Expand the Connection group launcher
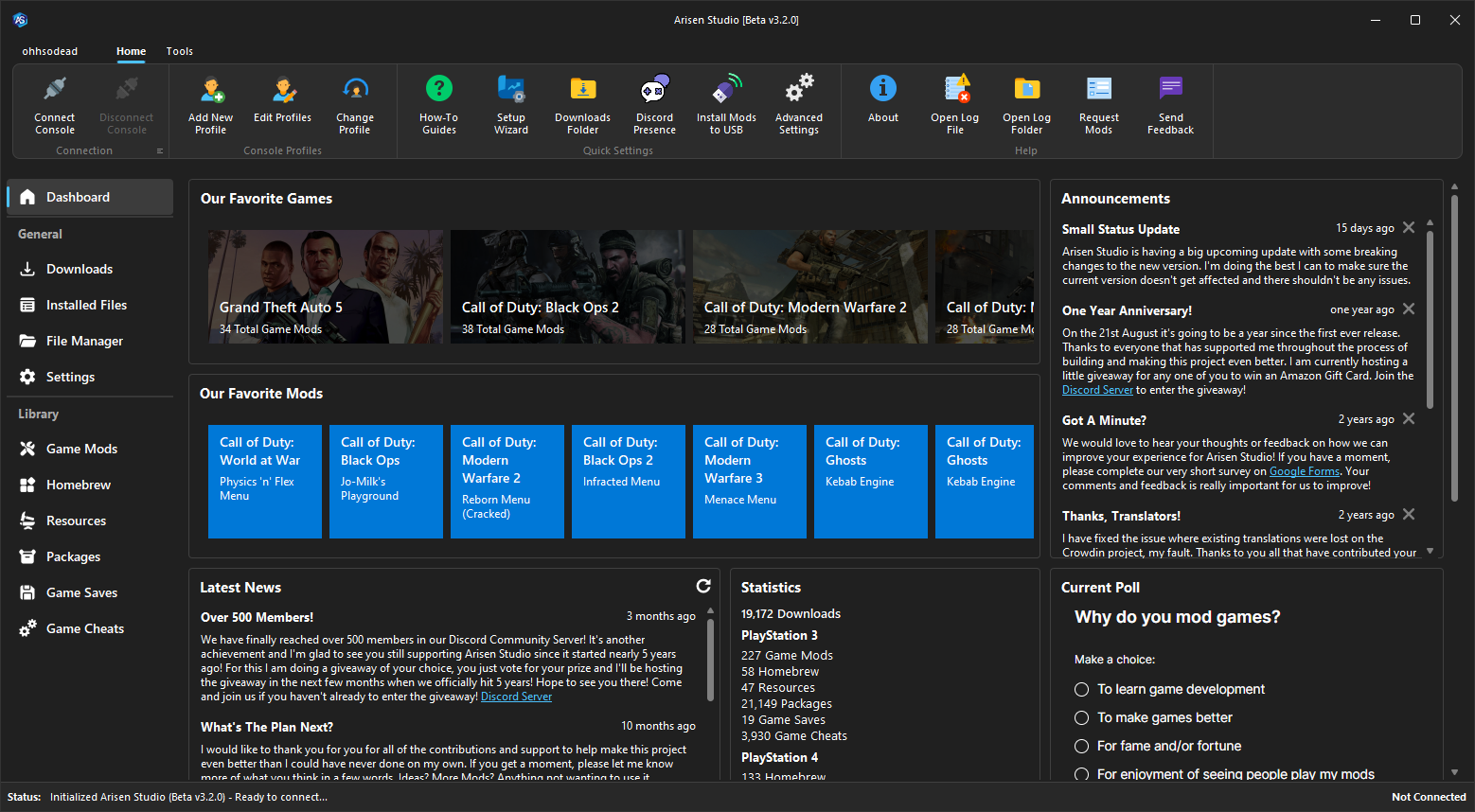This screenshot has width=1475, height=812. pyautogui.click(x=159, y=150)
